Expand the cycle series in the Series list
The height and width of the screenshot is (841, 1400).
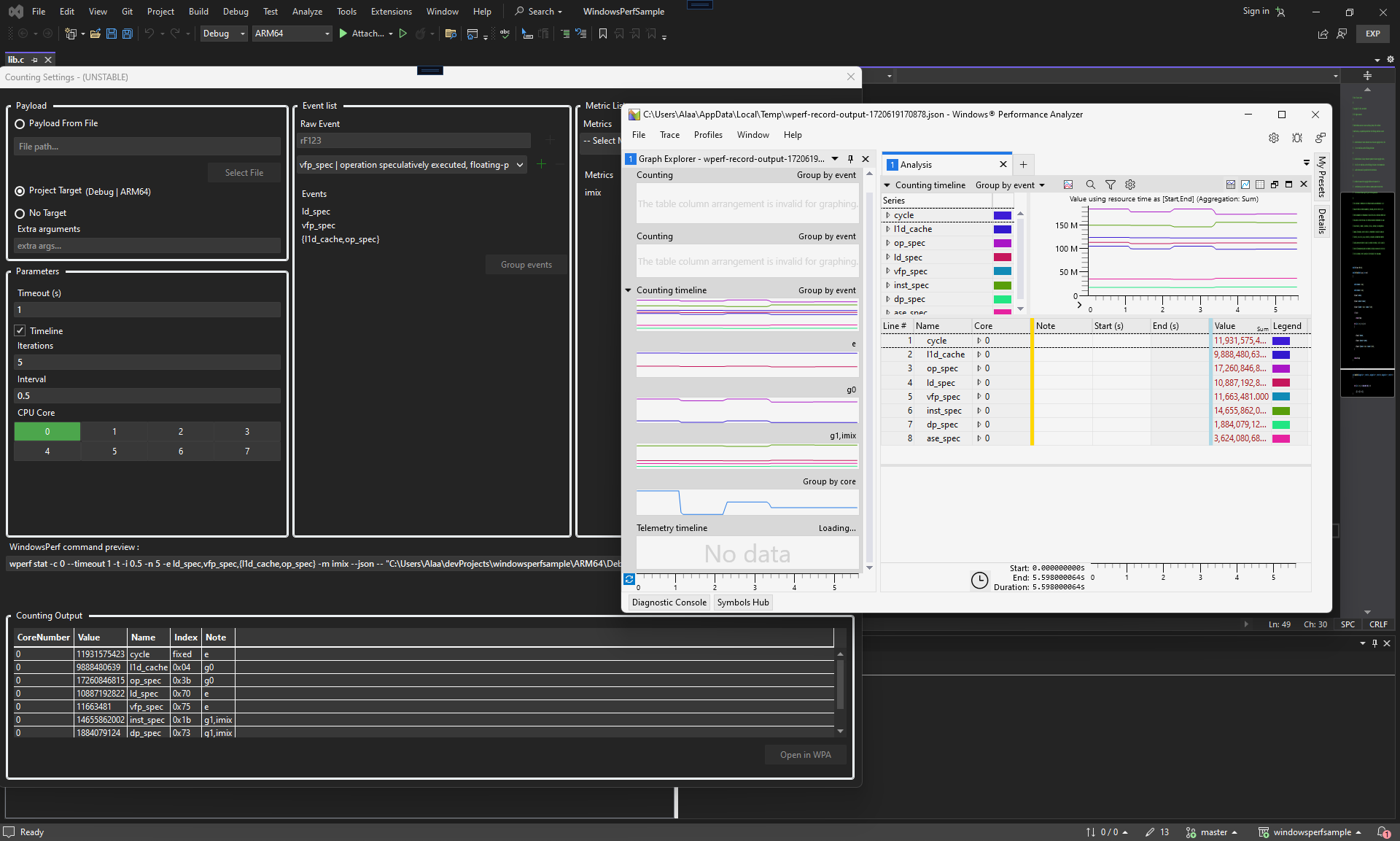tap(887, 215)
